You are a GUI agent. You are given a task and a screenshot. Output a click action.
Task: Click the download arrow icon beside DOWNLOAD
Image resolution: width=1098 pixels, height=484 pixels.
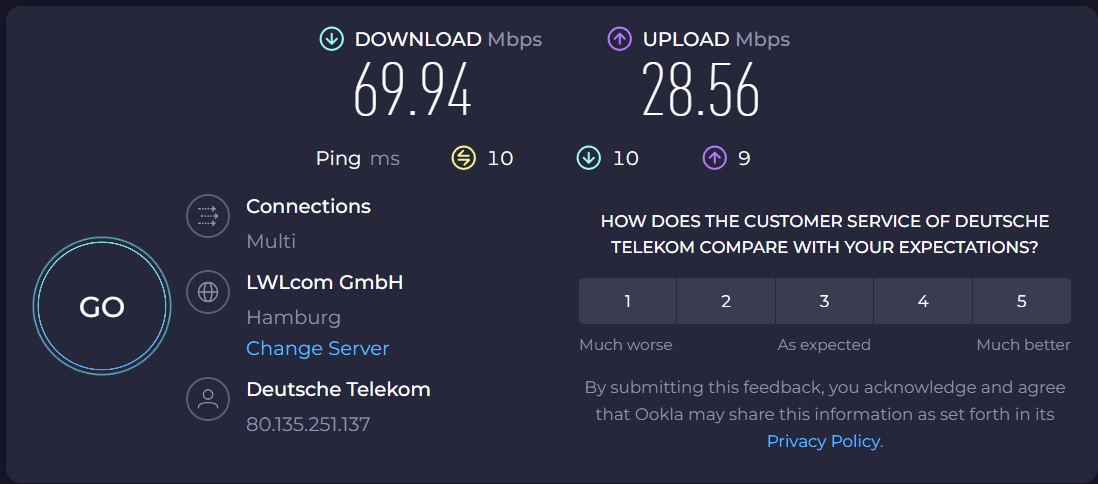[331, 39]
